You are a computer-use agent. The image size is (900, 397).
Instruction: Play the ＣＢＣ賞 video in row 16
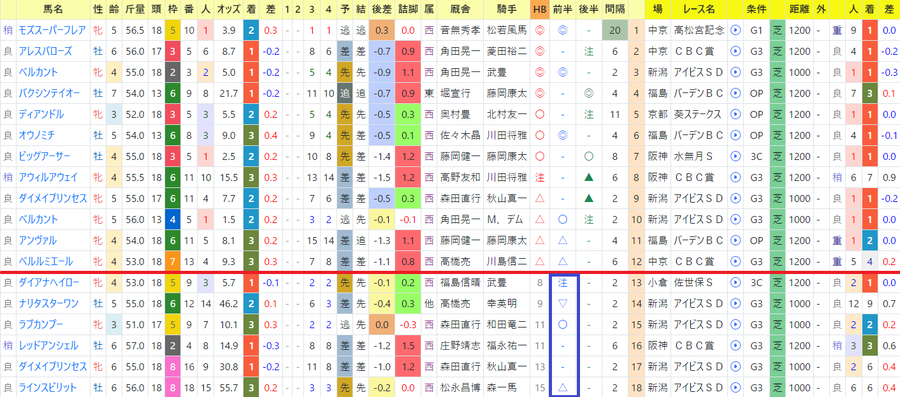[735, 345]
